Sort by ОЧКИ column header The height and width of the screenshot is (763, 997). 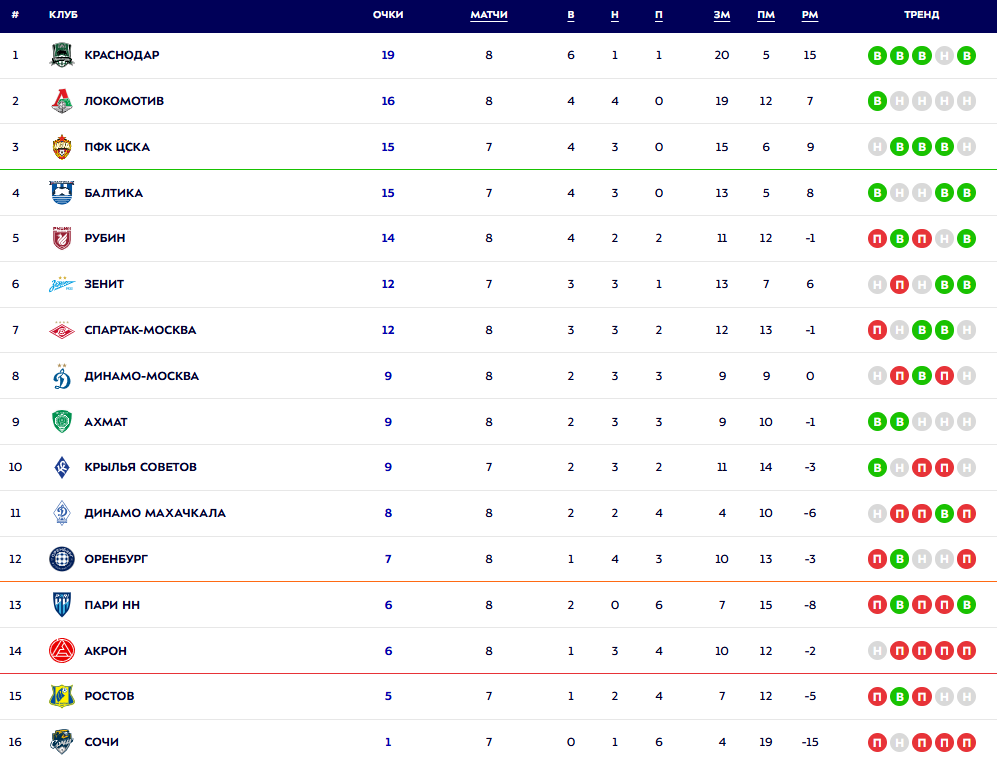388,15
